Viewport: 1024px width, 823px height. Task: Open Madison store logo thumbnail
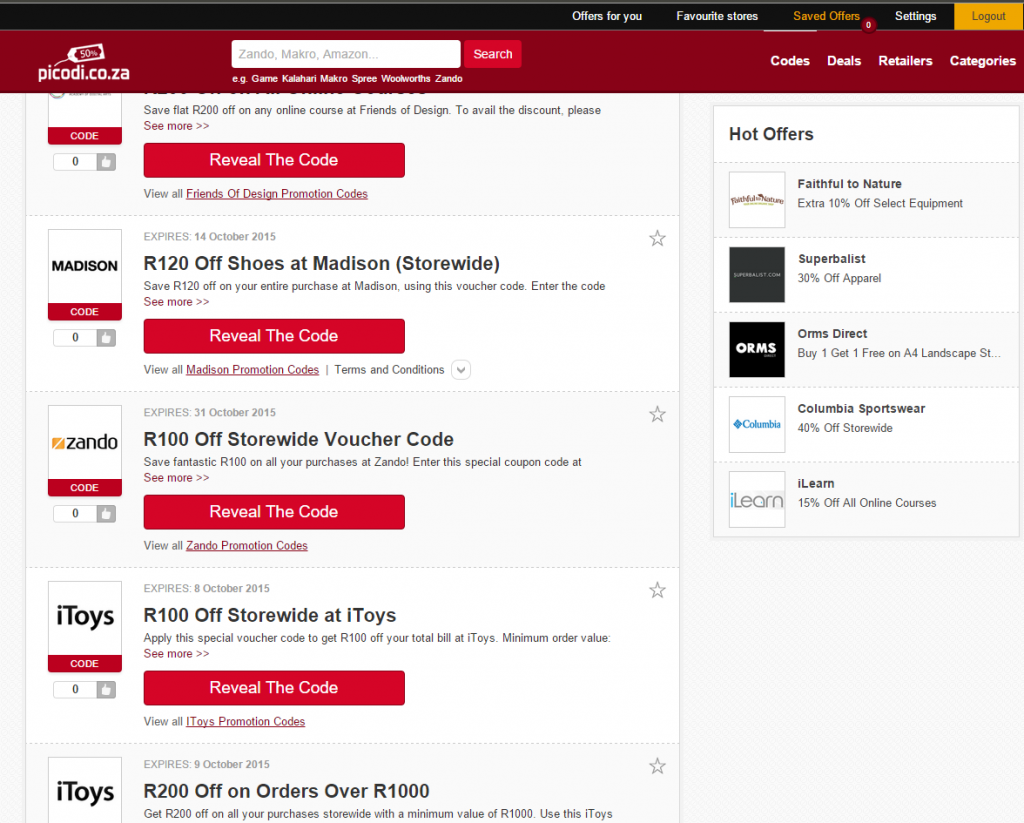[x=85, y=266]
